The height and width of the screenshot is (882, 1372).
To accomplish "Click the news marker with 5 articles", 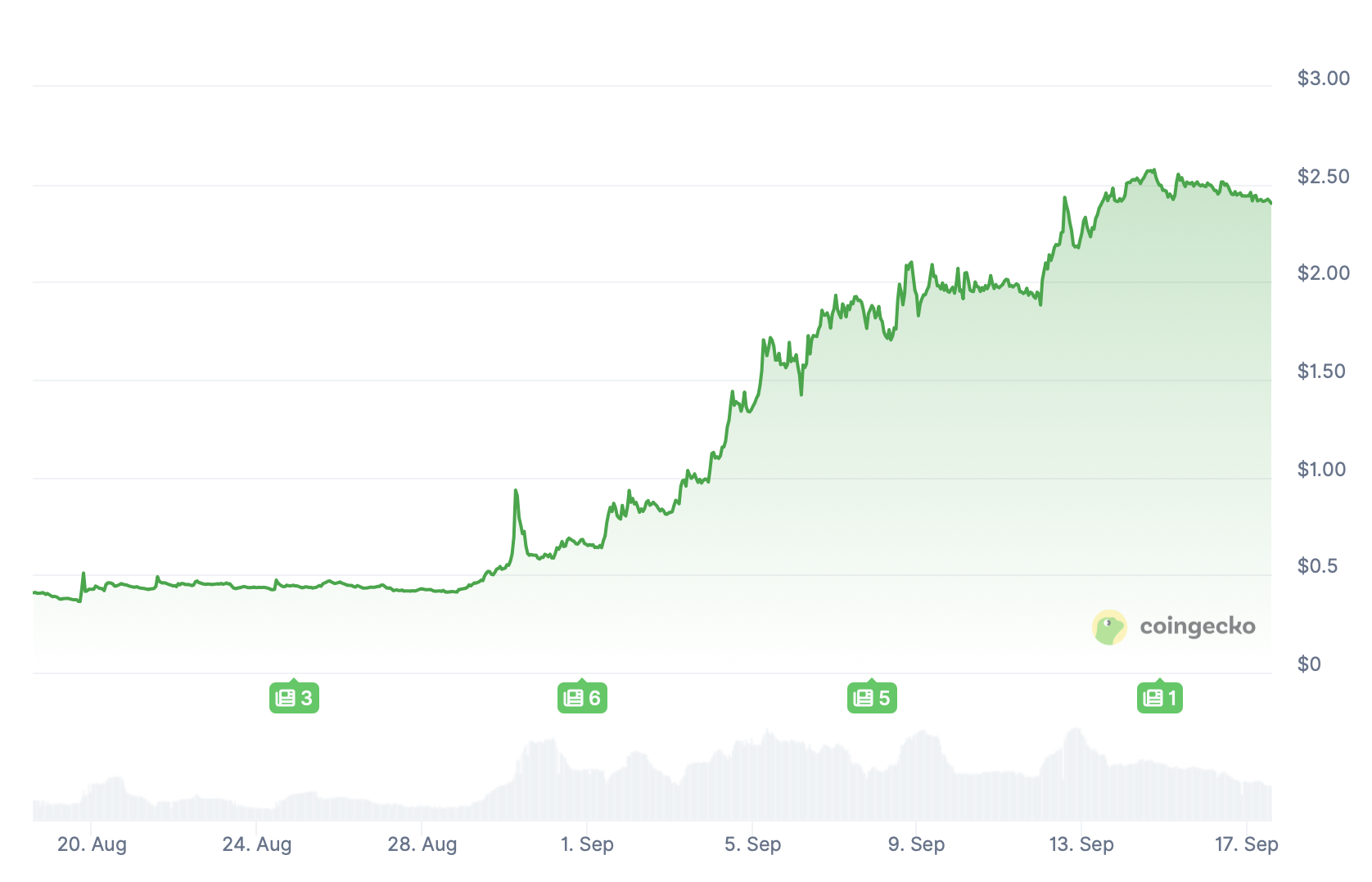I will pos(872,698).
